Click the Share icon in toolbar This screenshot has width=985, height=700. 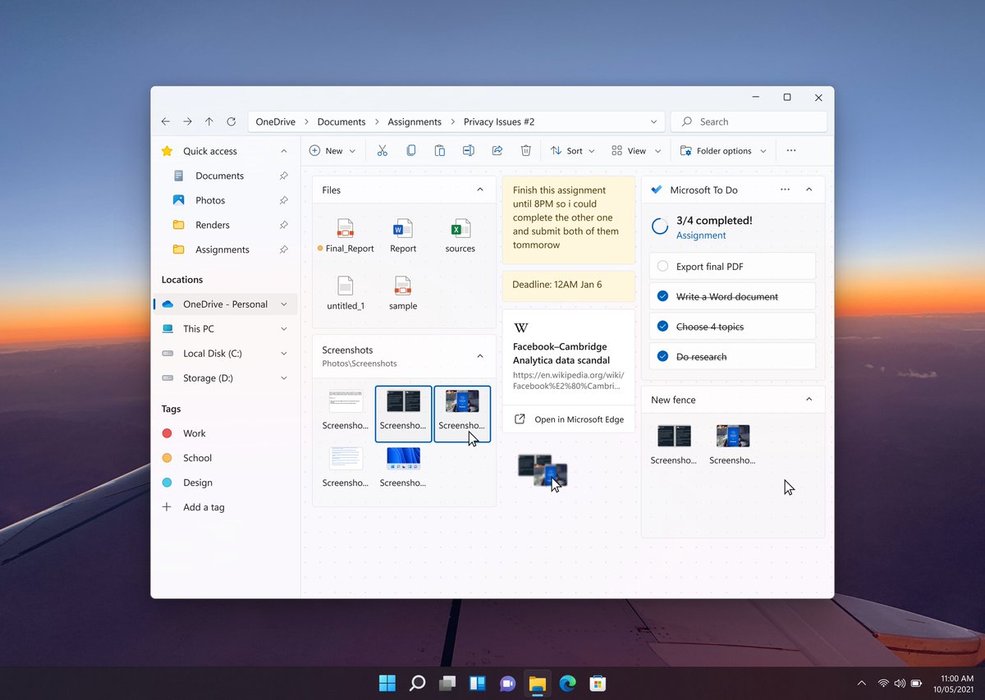(497, 151)
